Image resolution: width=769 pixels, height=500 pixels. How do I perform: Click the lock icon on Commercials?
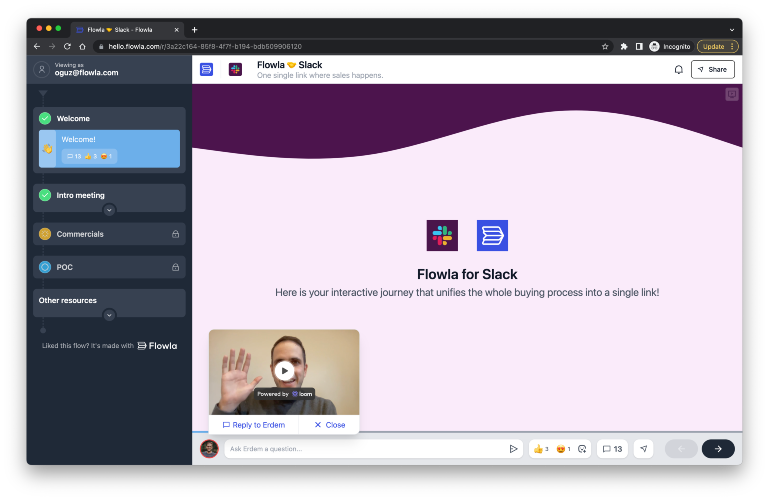(176, 234)
